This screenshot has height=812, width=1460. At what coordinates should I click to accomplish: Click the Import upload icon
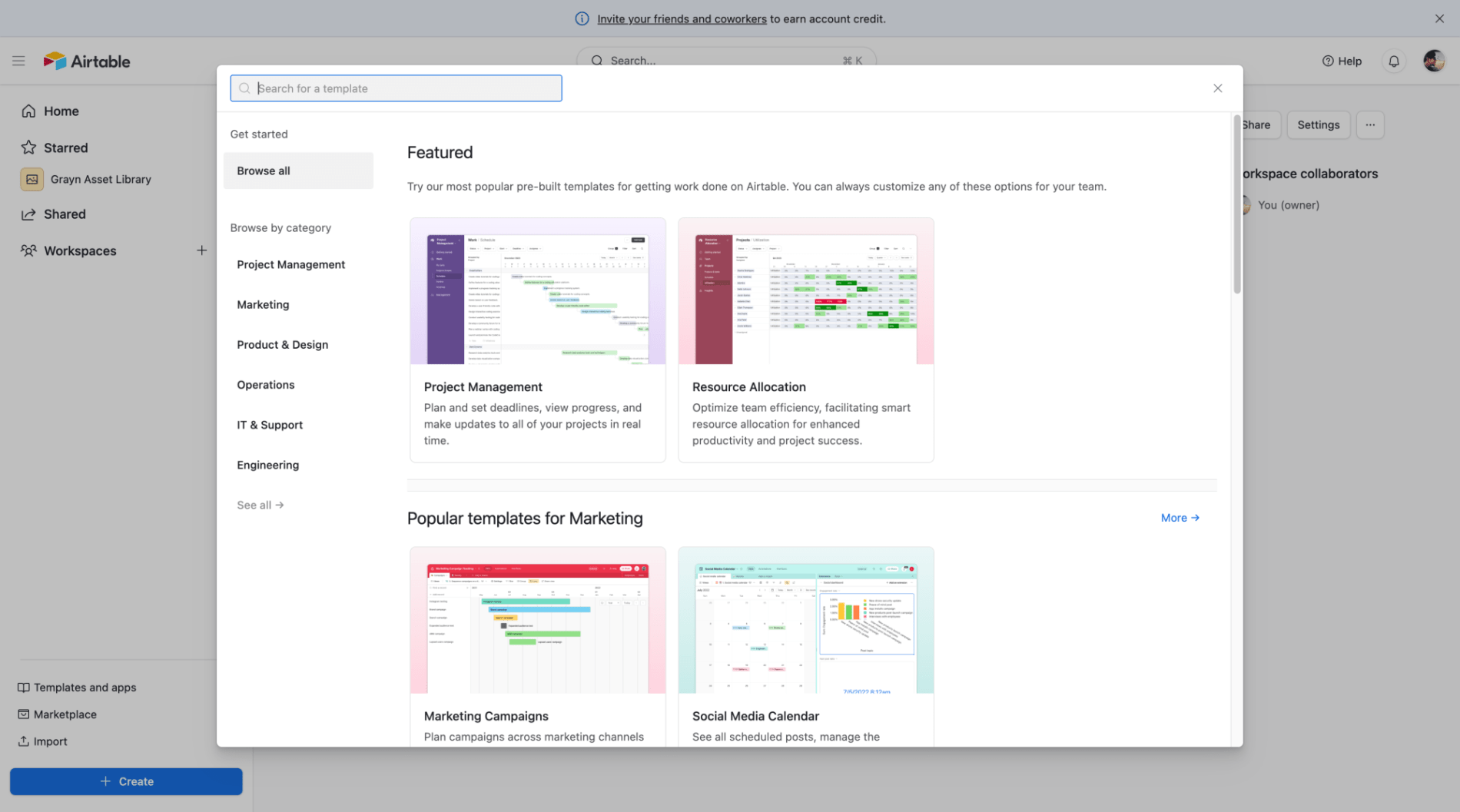[24, 741]
